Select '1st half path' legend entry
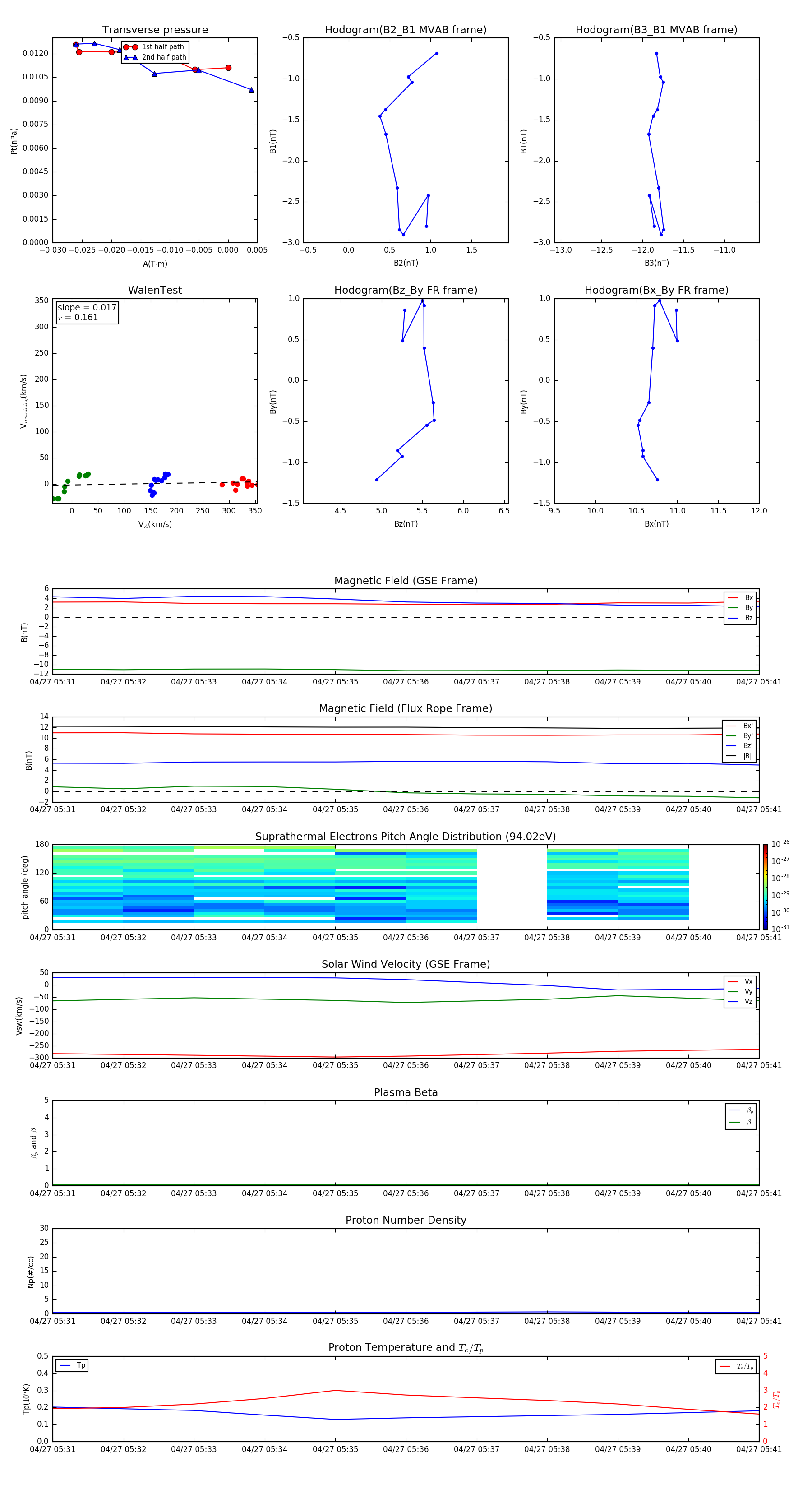Image resolution: width=812 pixels, height=1489 pixels. click(x=154, y=47)
